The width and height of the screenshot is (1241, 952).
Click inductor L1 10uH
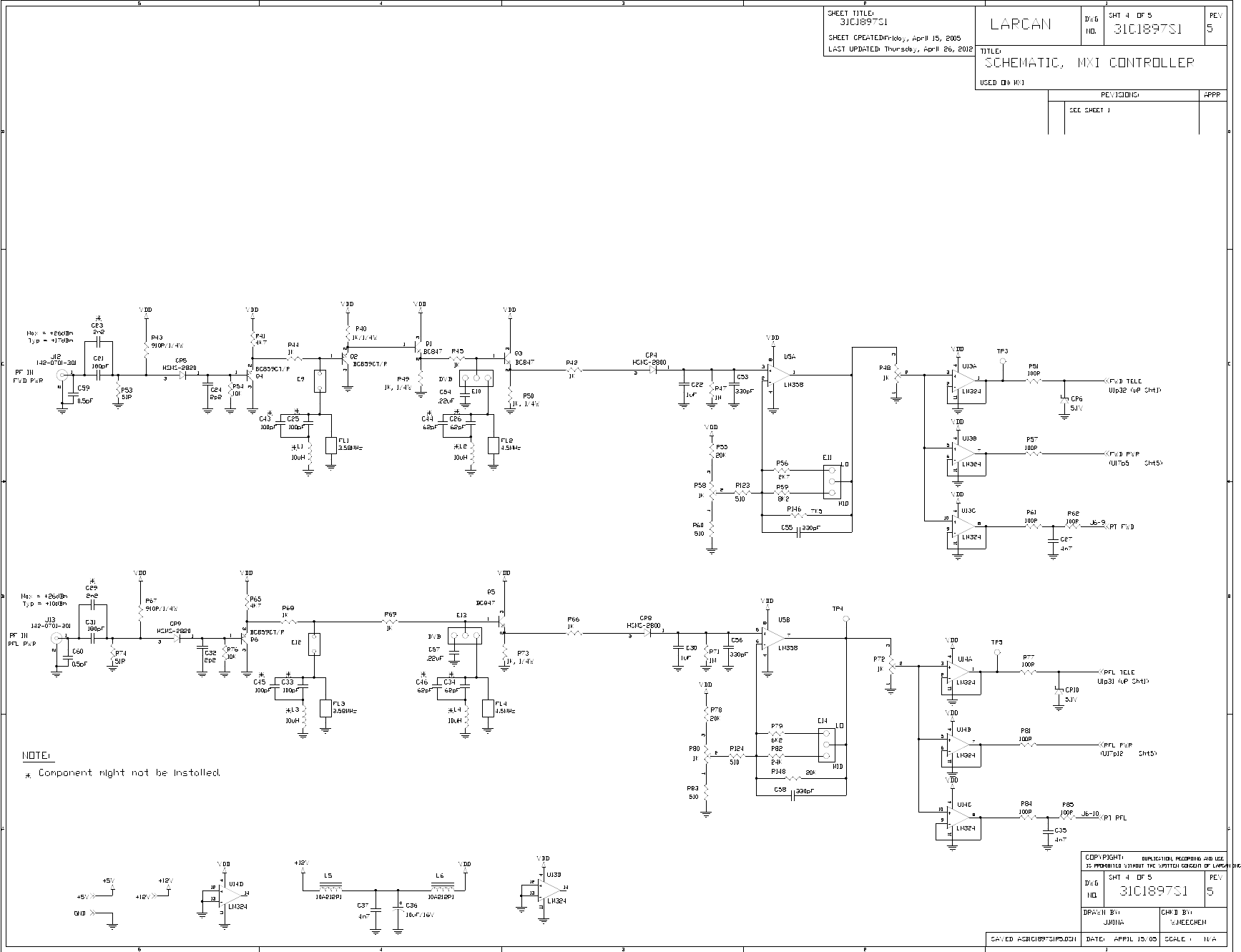pos(309,452)
